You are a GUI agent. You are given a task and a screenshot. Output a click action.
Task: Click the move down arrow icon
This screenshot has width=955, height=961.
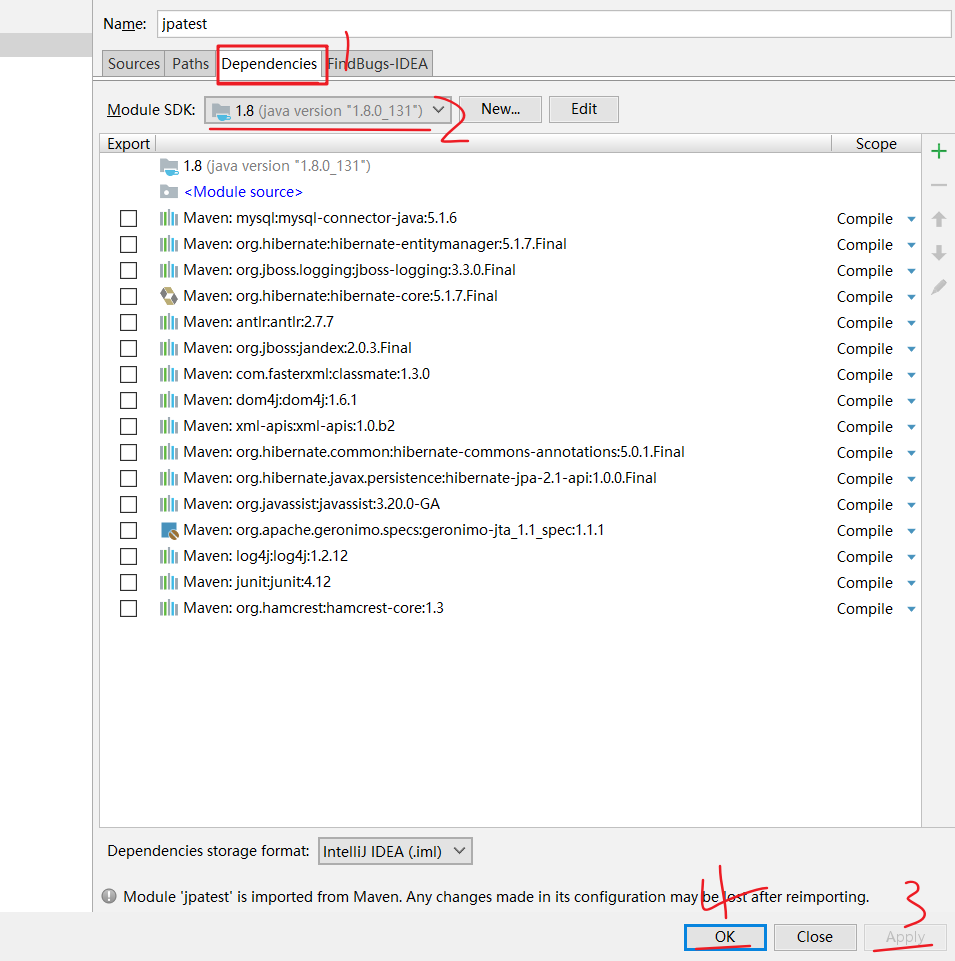click(x=938, y=253)
